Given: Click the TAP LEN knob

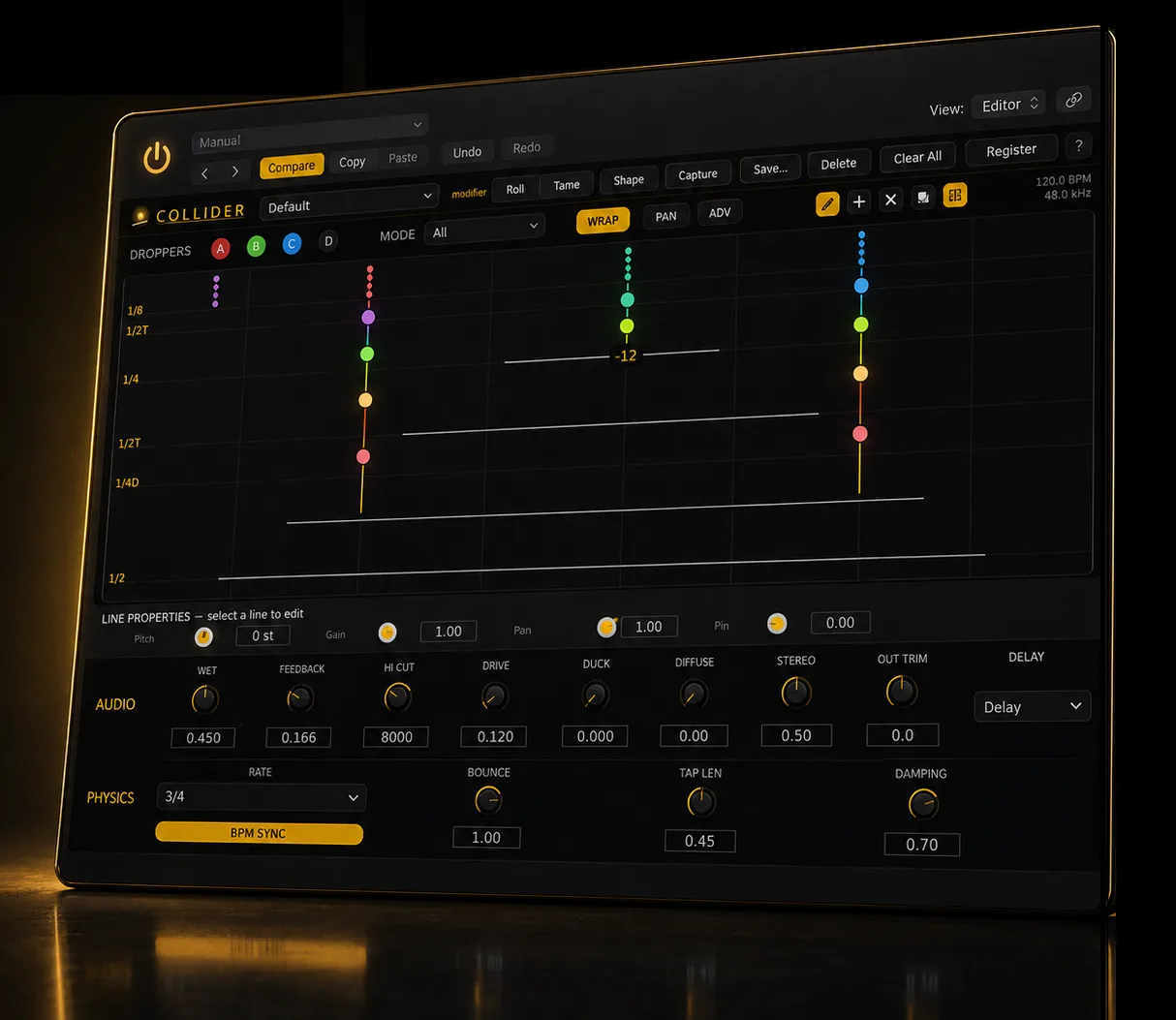Looking at the screenshot, I should click(701, 802).
